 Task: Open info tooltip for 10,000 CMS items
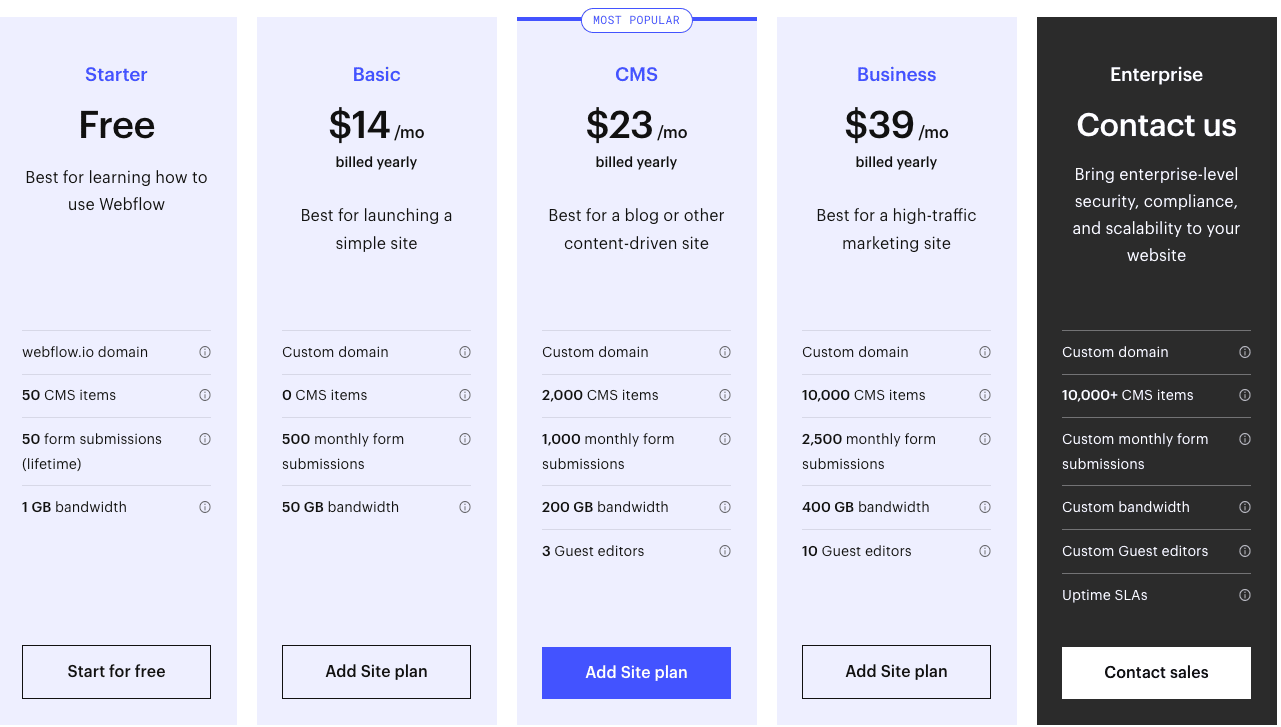pyautogui.click(x=985, y=395)
